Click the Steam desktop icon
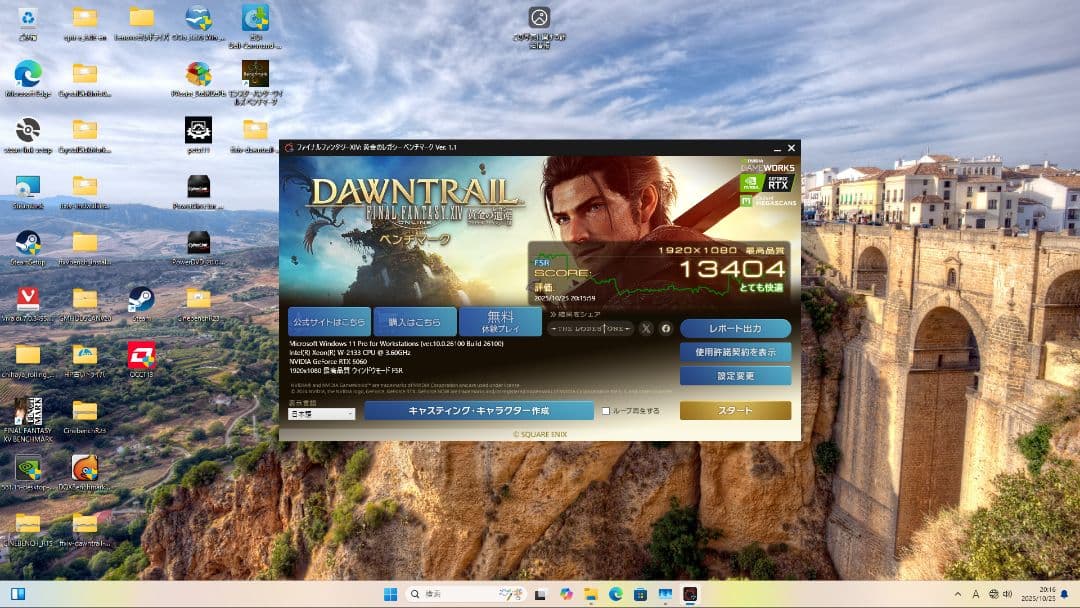The height and width of the screenshot is (608, 1080). (x=141, y=301)
